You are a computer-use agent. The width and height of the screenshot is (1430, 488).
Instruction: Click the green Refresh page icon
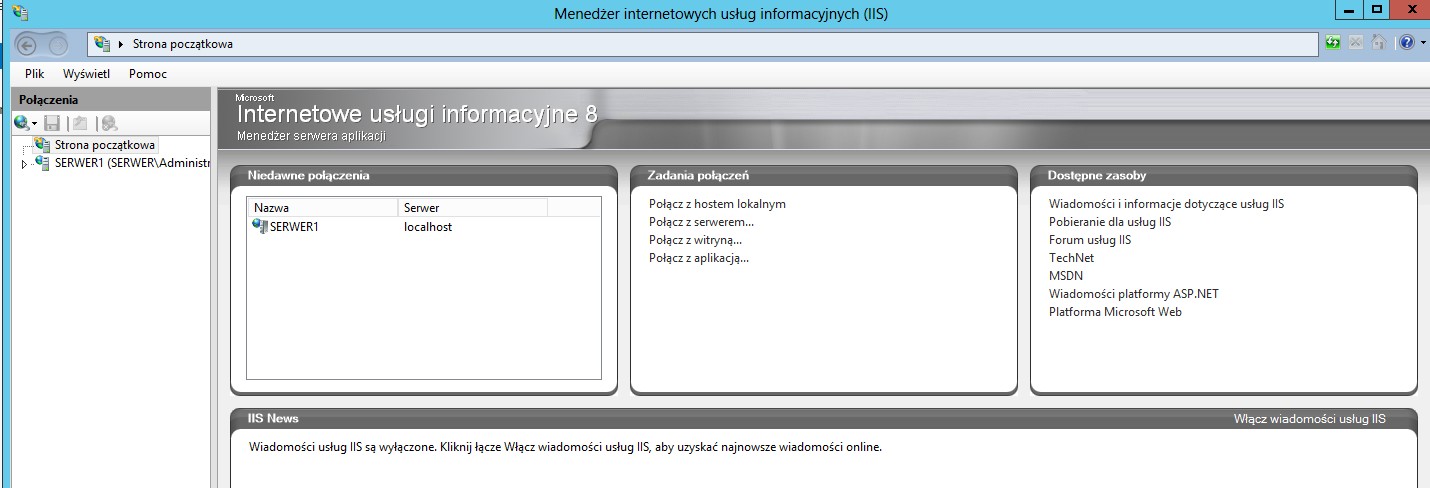(x=1332, y=43)
